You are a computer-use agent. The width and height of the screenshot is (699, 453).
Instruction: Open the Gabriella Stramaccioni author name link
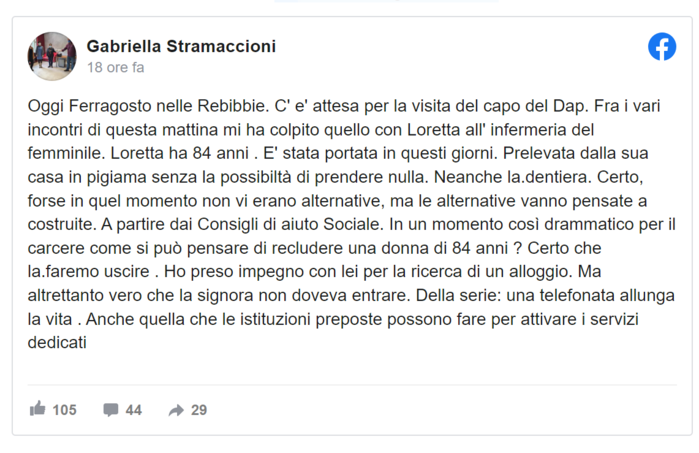click(x=181, y=46)
